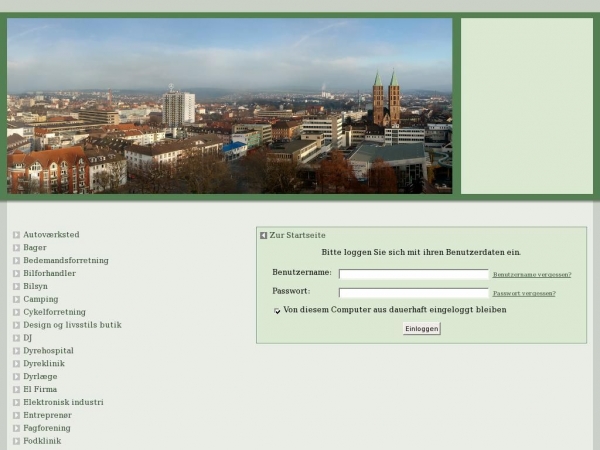The image size is (600, 450).
Task: Click the arrow icon beside DJ
Action: point(16,338)
